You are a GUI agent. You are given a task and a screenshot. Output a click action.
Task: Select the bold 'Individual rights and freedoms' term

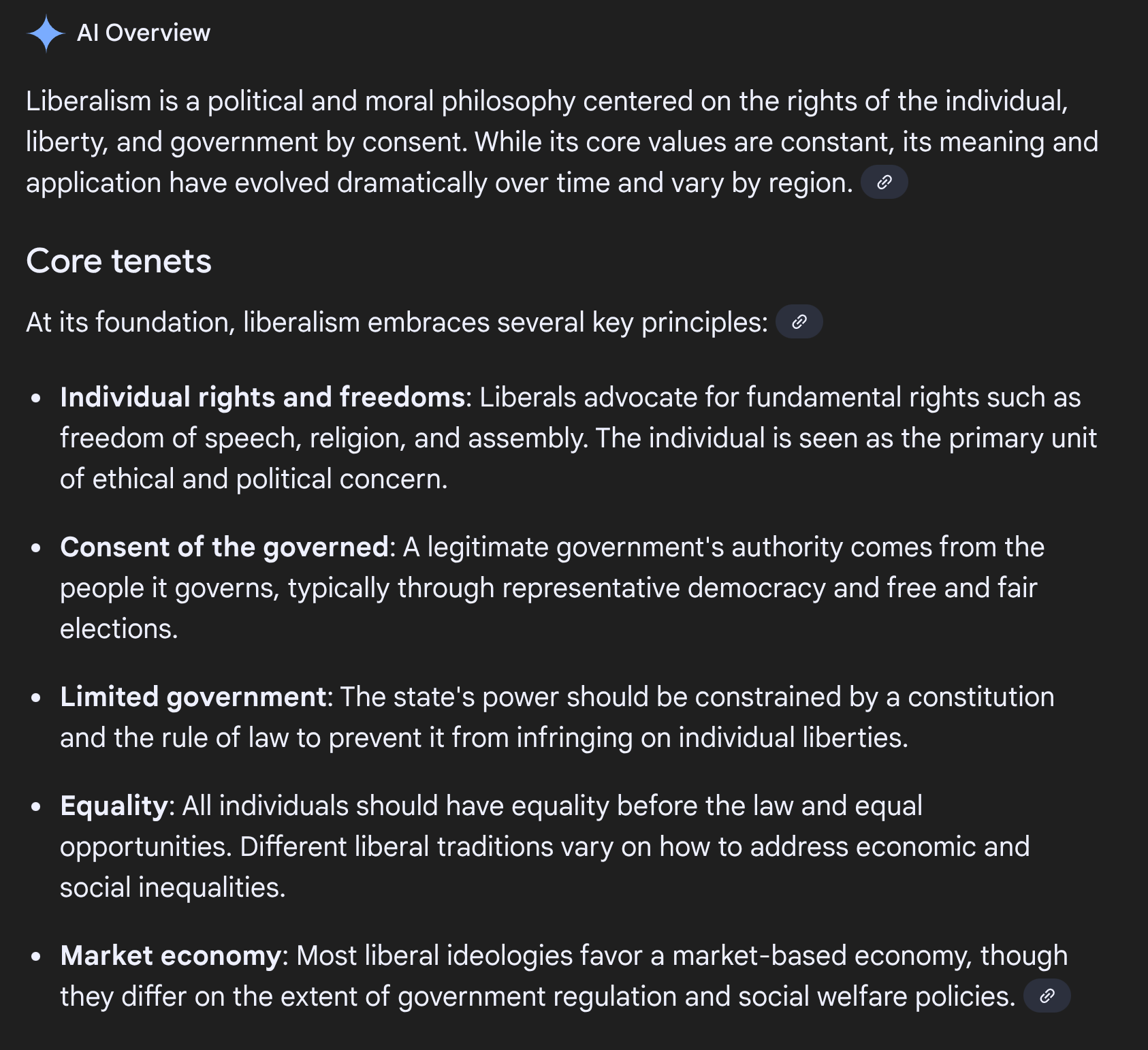coord(263,397)
